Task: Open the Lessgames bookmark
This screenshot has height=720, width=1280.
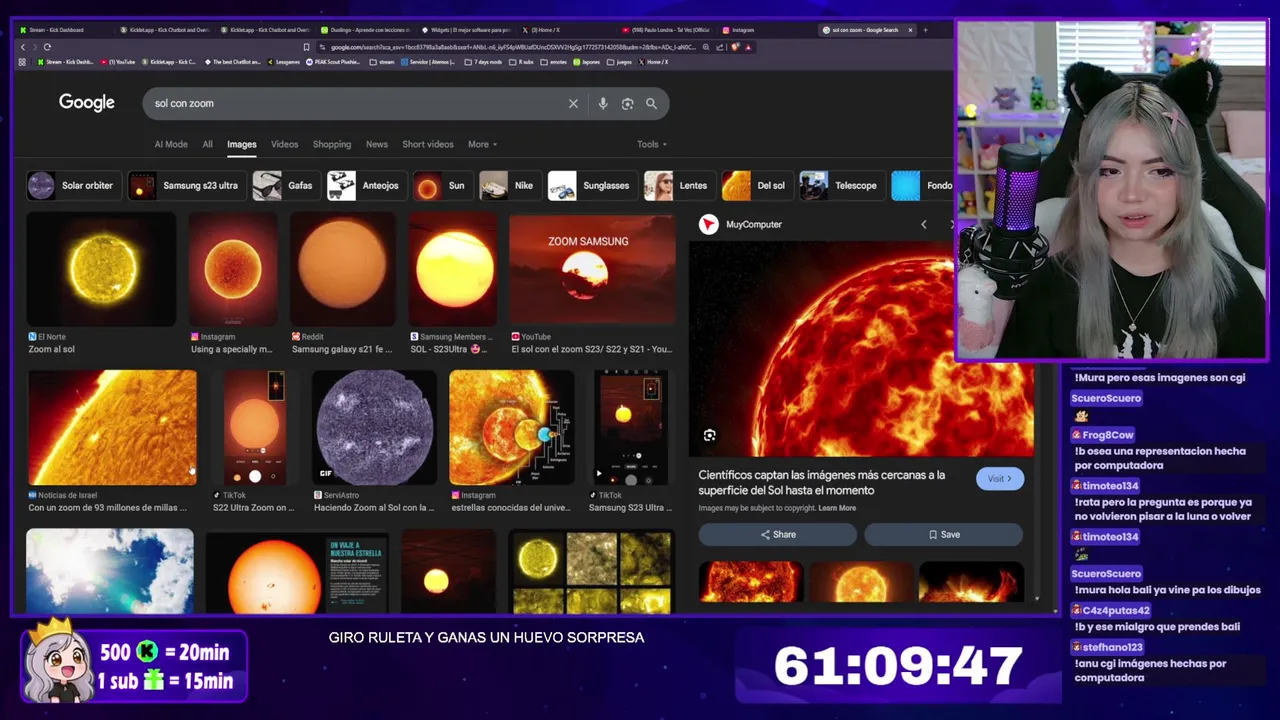Action: 283,62
